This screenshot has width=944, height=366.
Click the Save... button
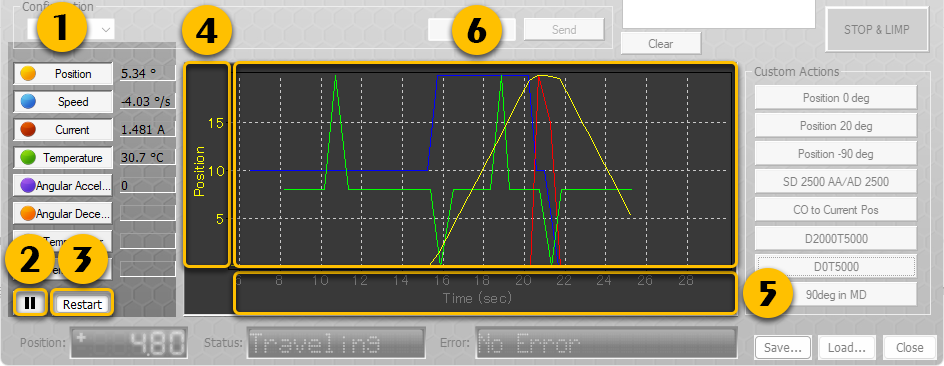click(x=784, y=347)
